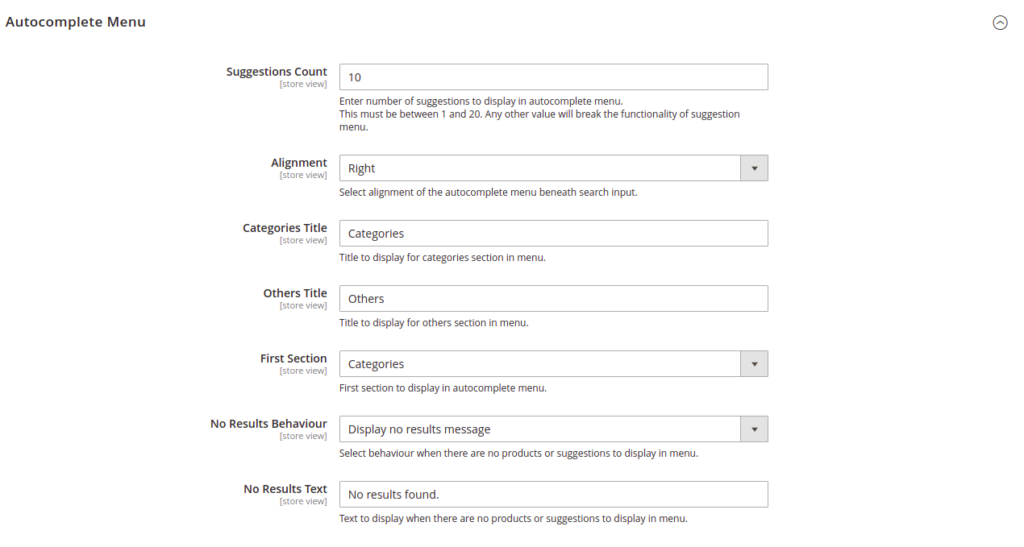Select the No Results Text input box
The height and width of the screenshot is (547, 1024).
point(553,495)
